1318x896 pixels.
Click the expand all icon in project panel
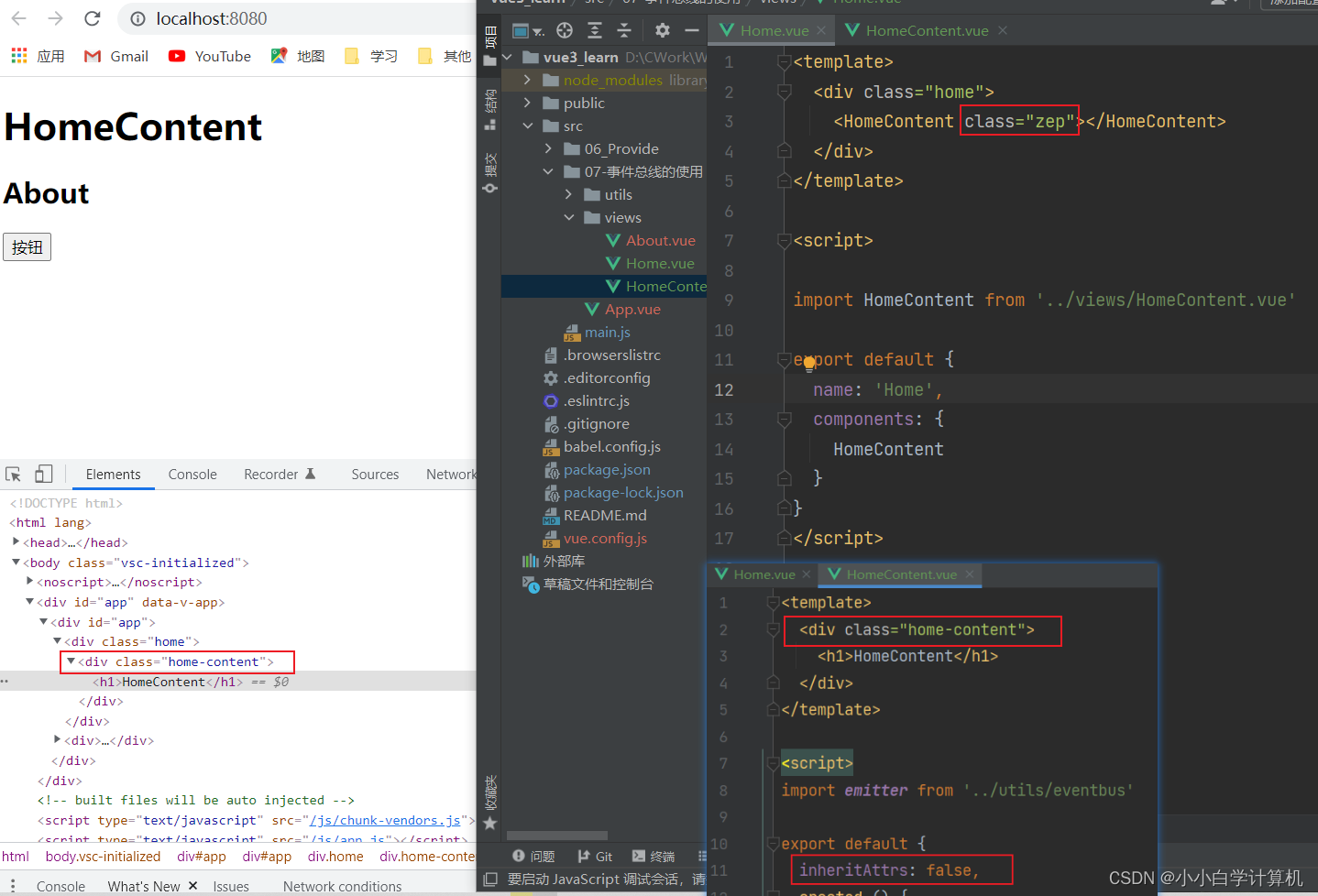coord(595,30)
